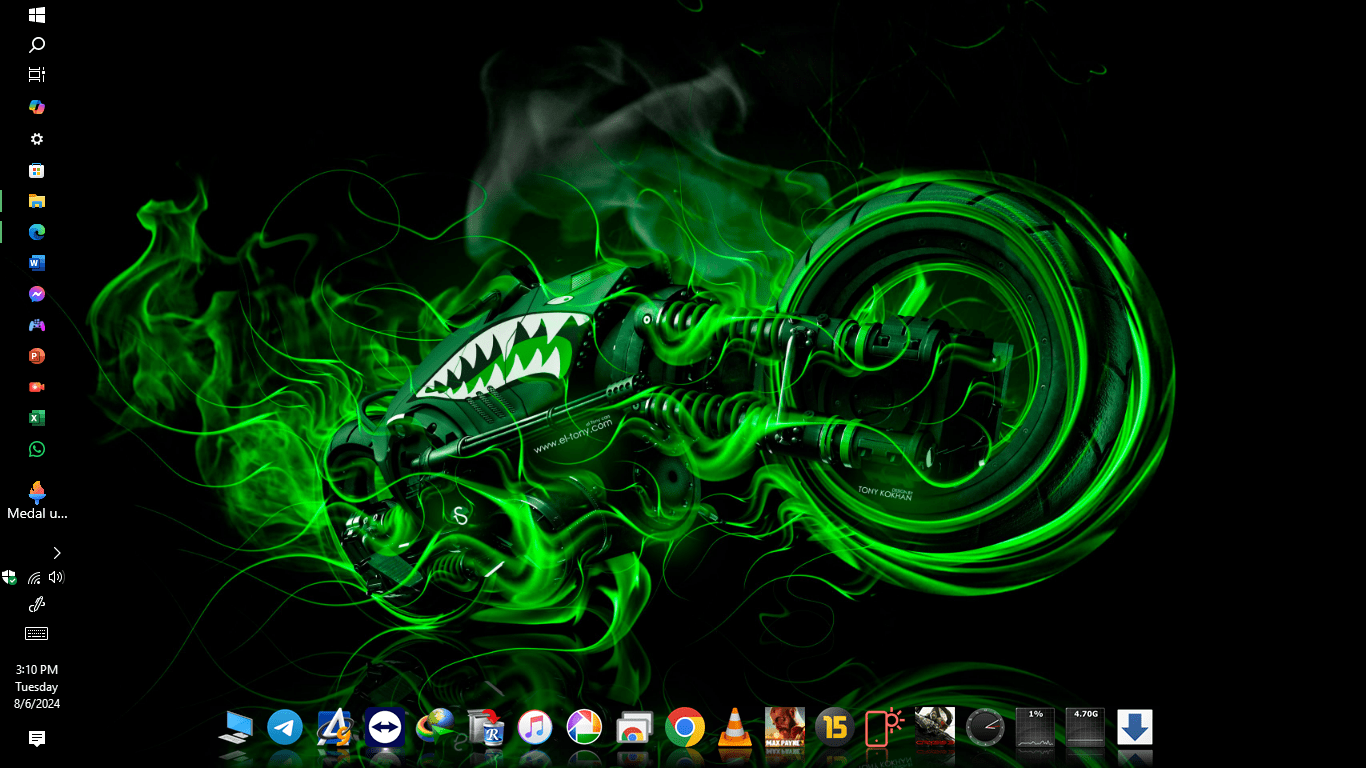Open File Explorer from the taskbar
The image size is (1366, 768).
pyautogui.click(x=37, y=201)
